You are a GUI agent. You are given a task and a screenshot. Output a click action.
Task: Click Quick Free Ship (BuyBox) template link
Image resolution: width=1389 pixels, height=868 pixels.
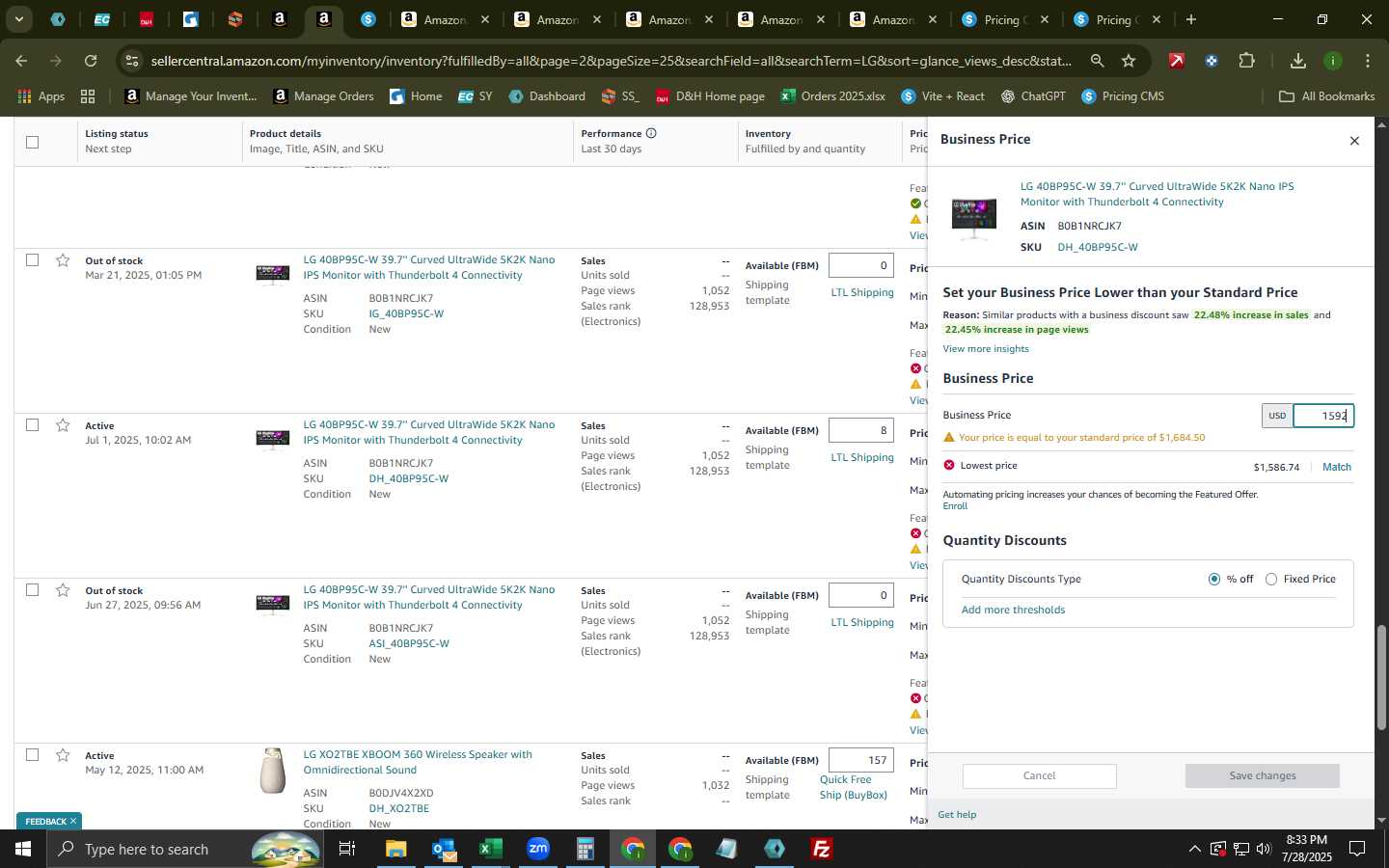[x=853, y=787]
